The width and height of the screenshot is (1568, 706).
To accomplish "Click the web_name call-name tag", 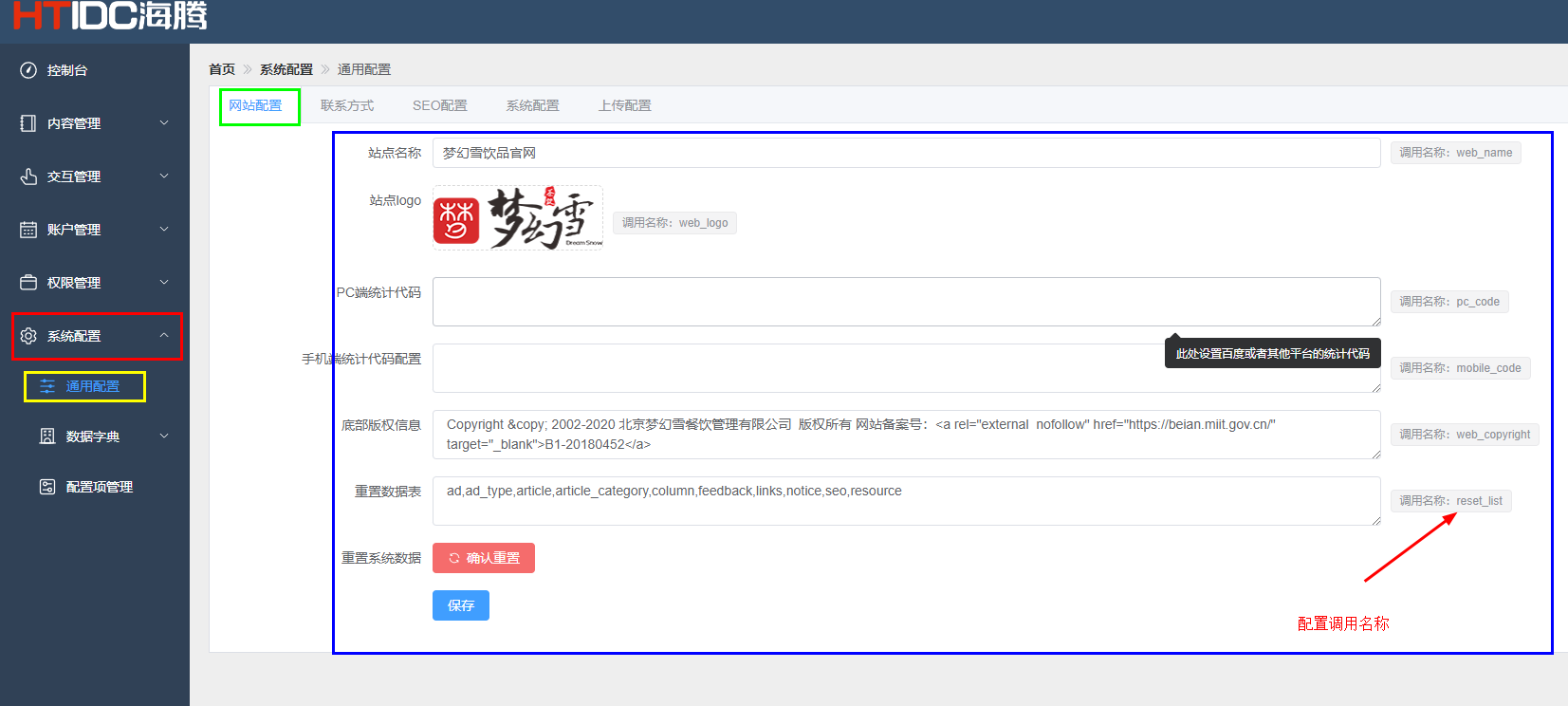I will 1456,153.
